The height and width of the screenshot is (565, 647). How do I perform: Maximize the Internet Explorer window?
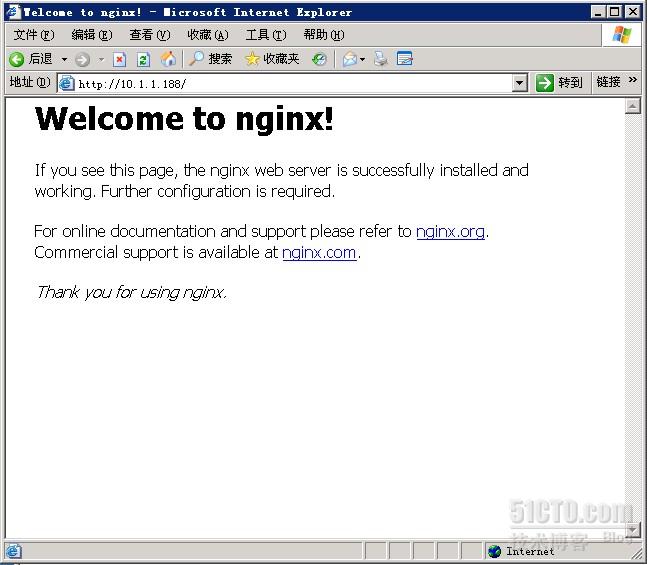pyautogui.click(x=615, y=12)
